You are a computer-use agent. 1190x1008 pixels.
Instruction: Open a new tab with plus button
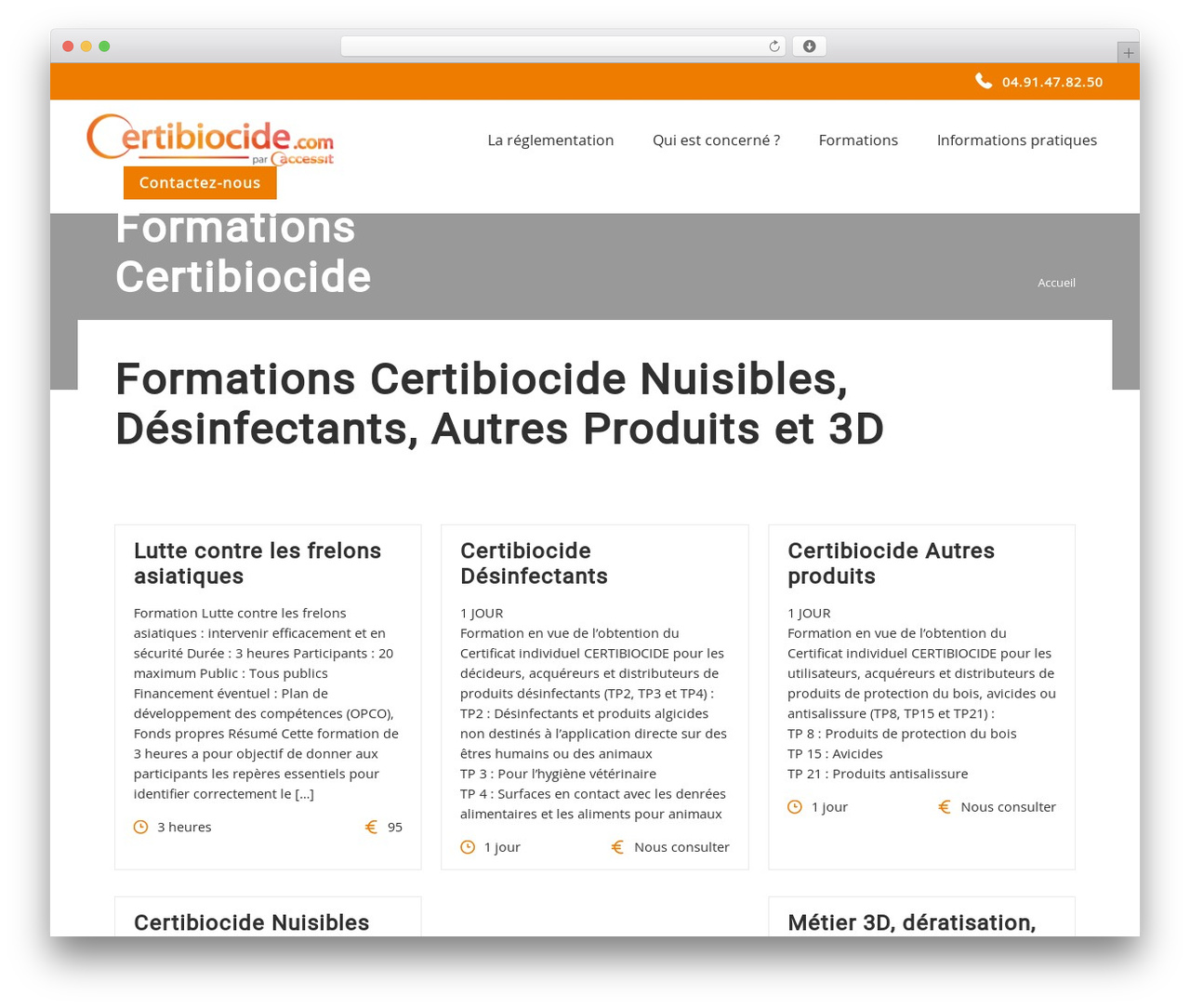[1128, 53]
